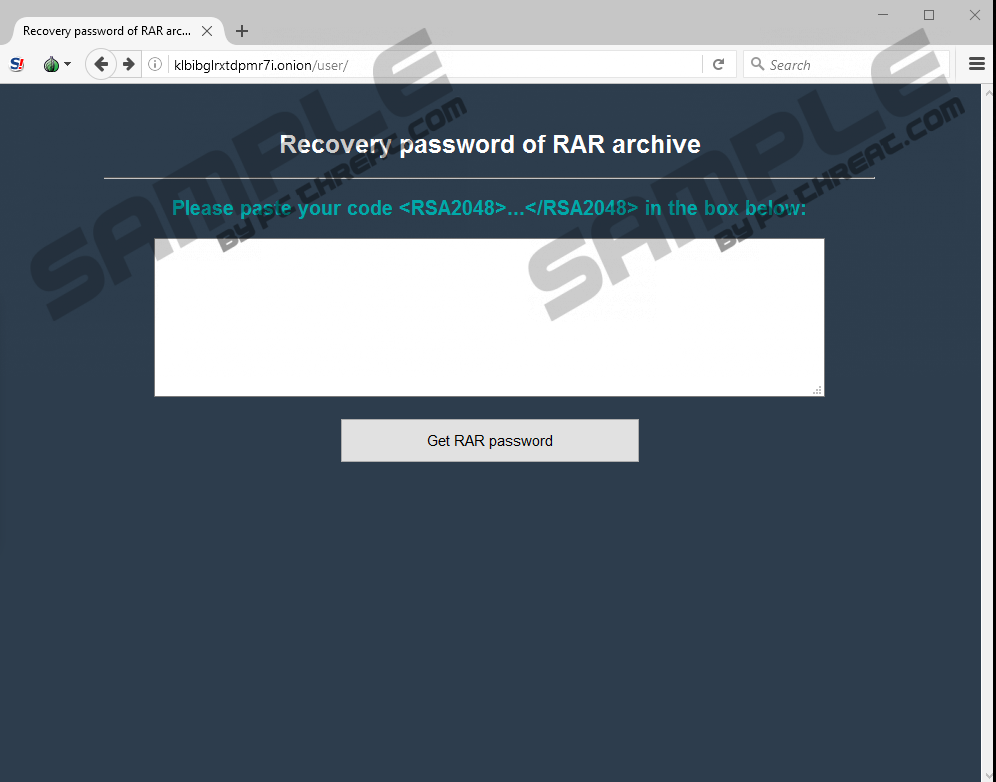This screenshot has width=996, height=782.
Task: Go back using the back arrow
Action: pos(100,64)
